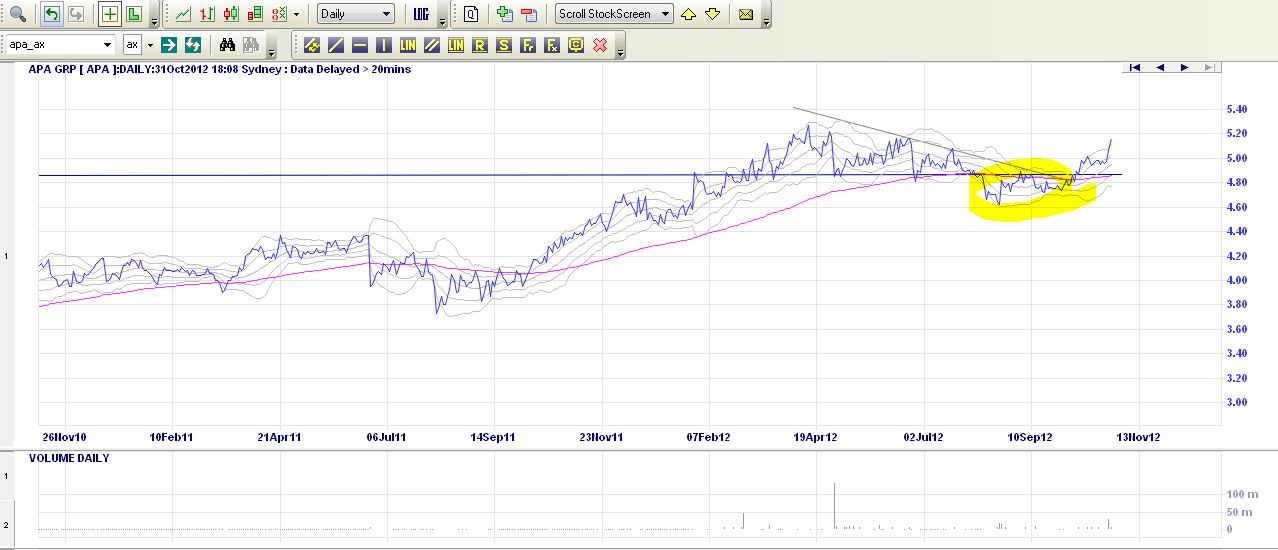Click the black binoculars search icon
The height and width of the screenshot is (550, 1278).
point(227,44)
